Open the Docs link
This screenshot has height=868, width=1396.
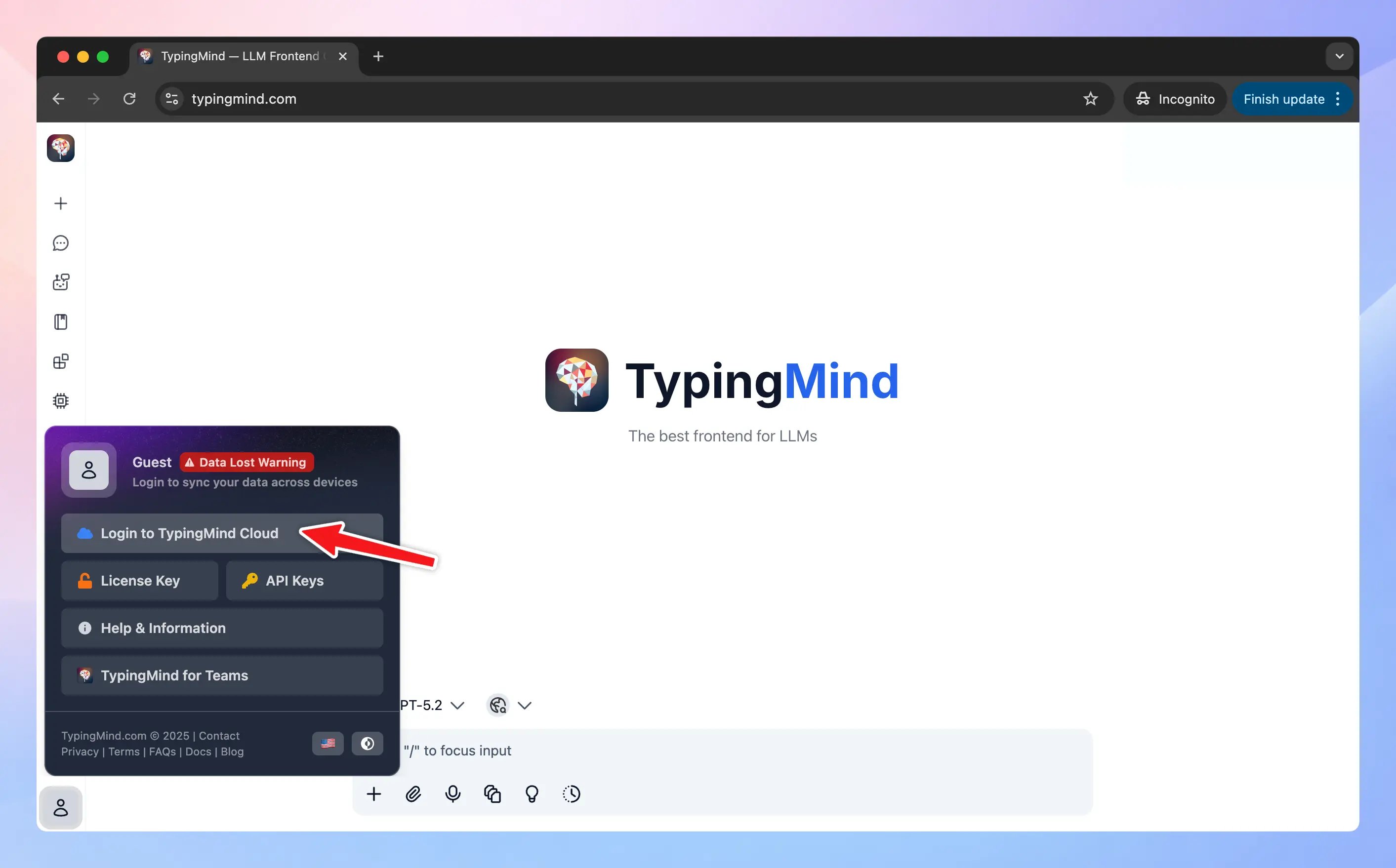(x=198, y=751)
